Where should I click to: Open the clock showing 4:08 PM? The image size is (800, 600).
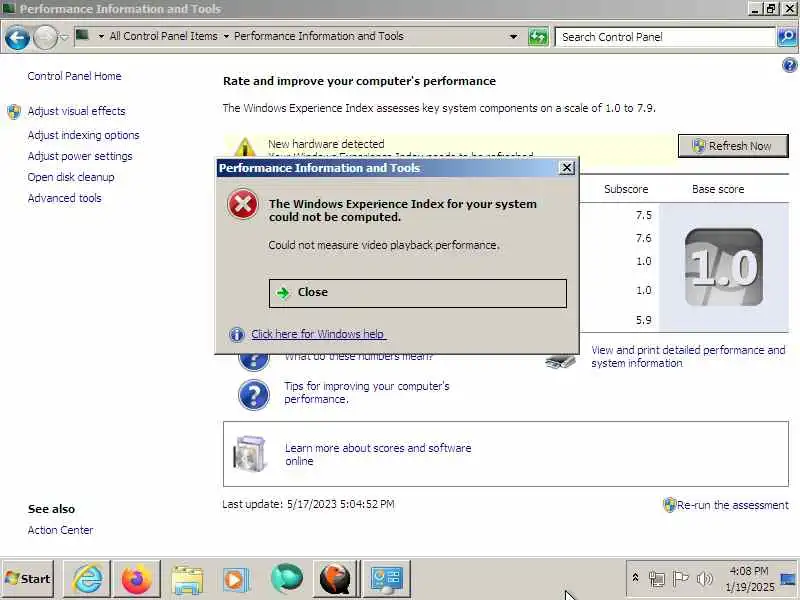pos(749,579)
